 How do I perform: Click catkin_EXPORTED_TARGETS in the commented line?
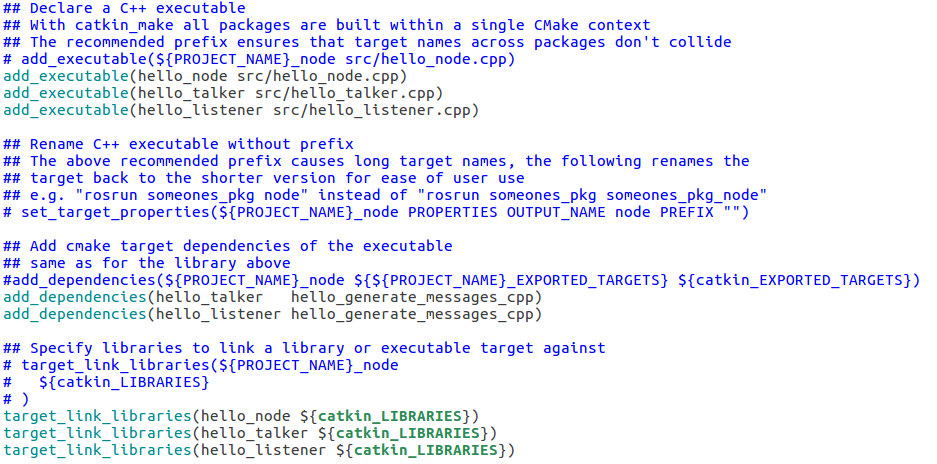pos(797,280)
